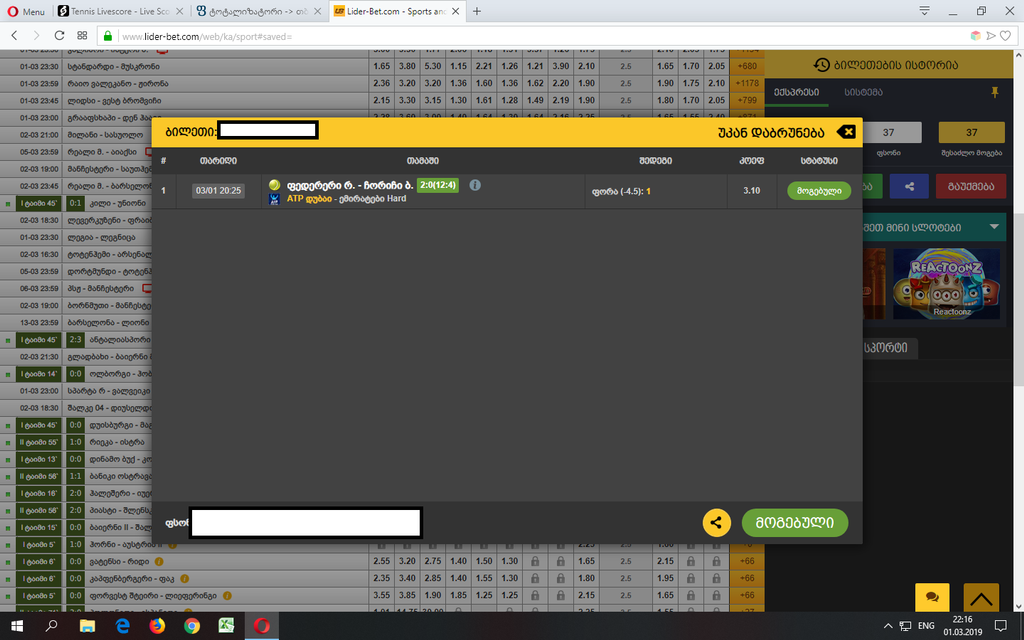Screen dimensions: 1024x640
Task: Click the ATP logo icon
Action: tap(274, 199)
